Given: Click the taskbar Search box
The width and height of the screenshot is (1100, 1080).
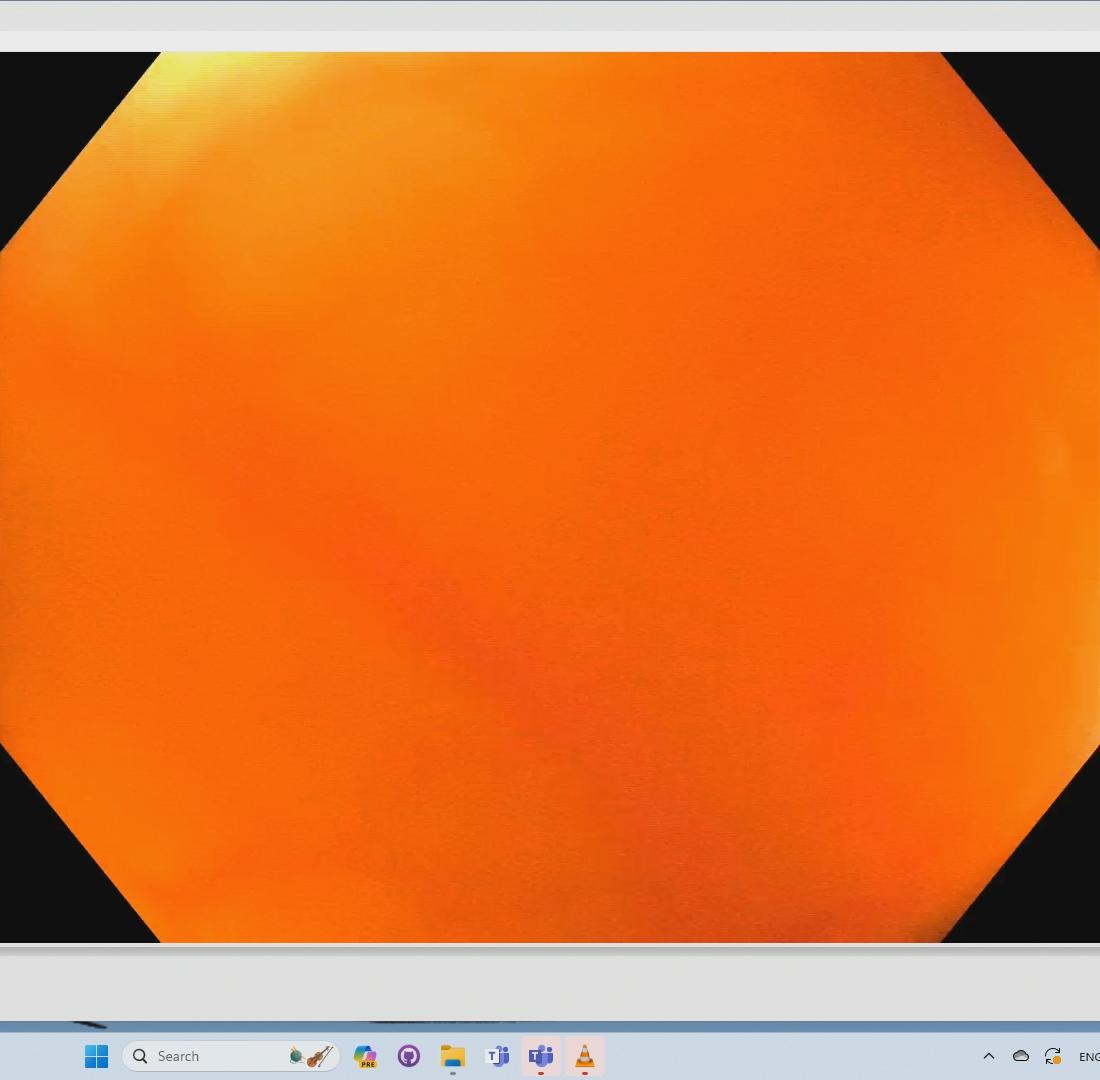Looking at the screenshot, I should point(231,1055).
